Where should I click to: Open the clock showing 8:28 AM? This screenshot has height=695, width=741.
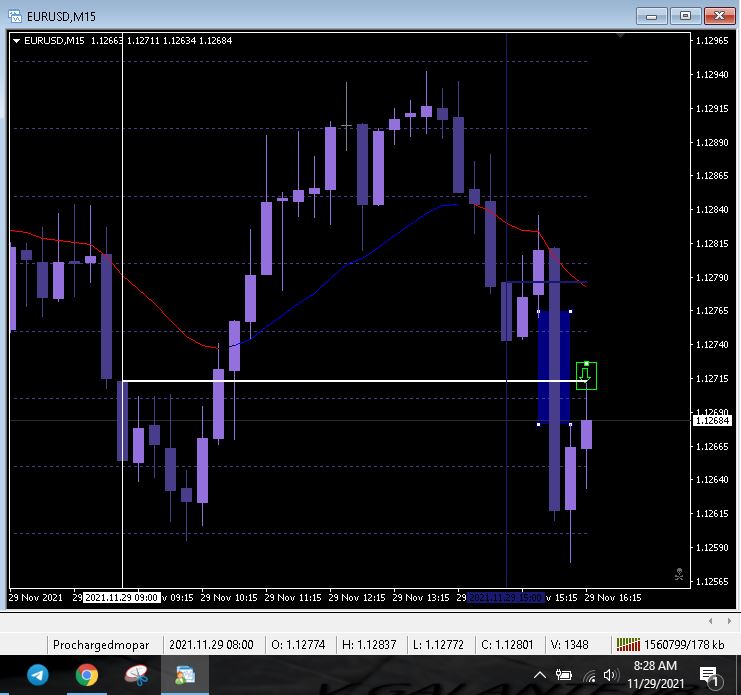(x=655, y=675)
